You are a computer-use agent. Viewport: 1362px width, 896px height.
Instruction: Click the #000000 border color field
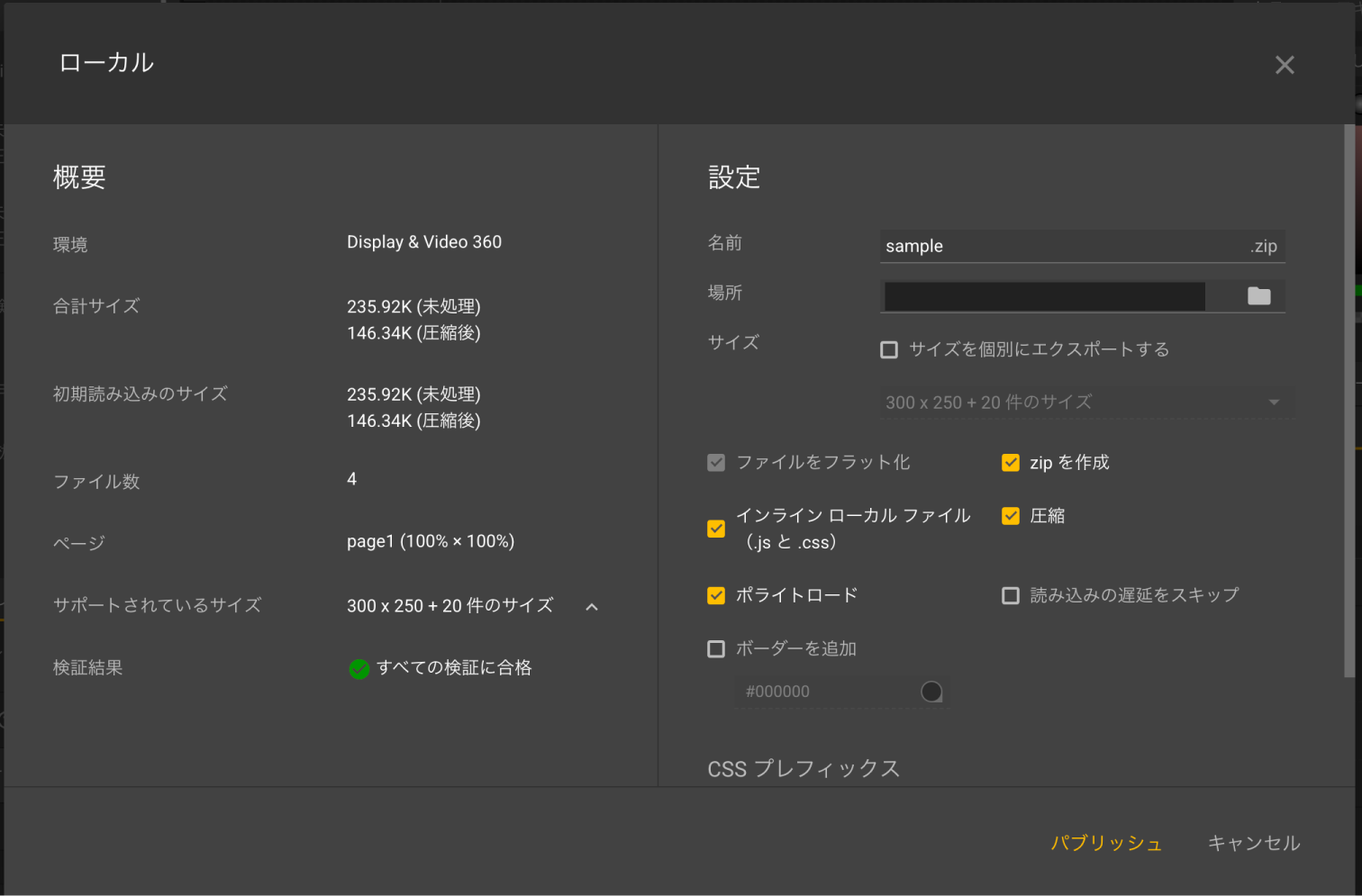pos(824,692)
